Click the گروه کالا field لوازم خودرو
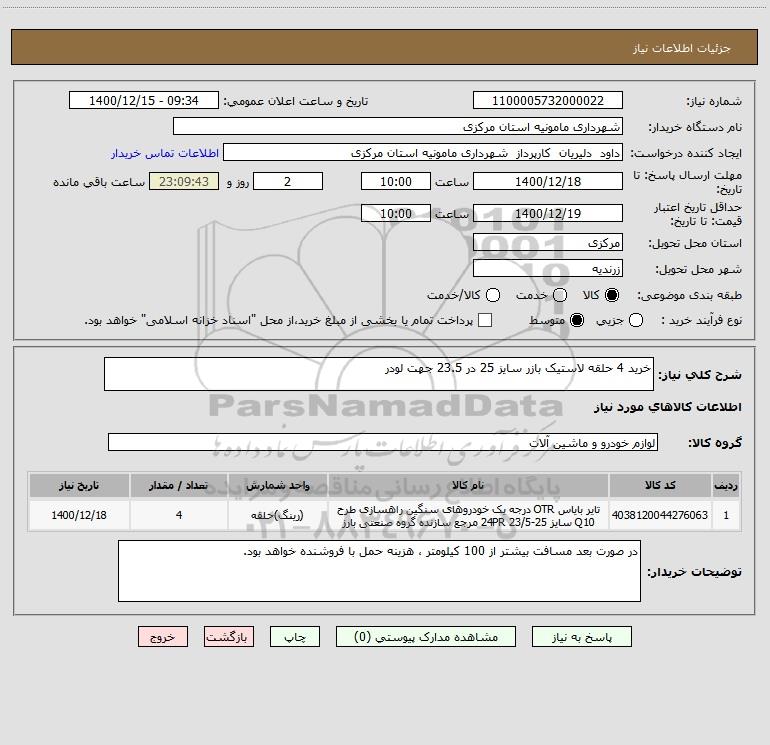Screen dimensions: 770x745 click(383, 442)
